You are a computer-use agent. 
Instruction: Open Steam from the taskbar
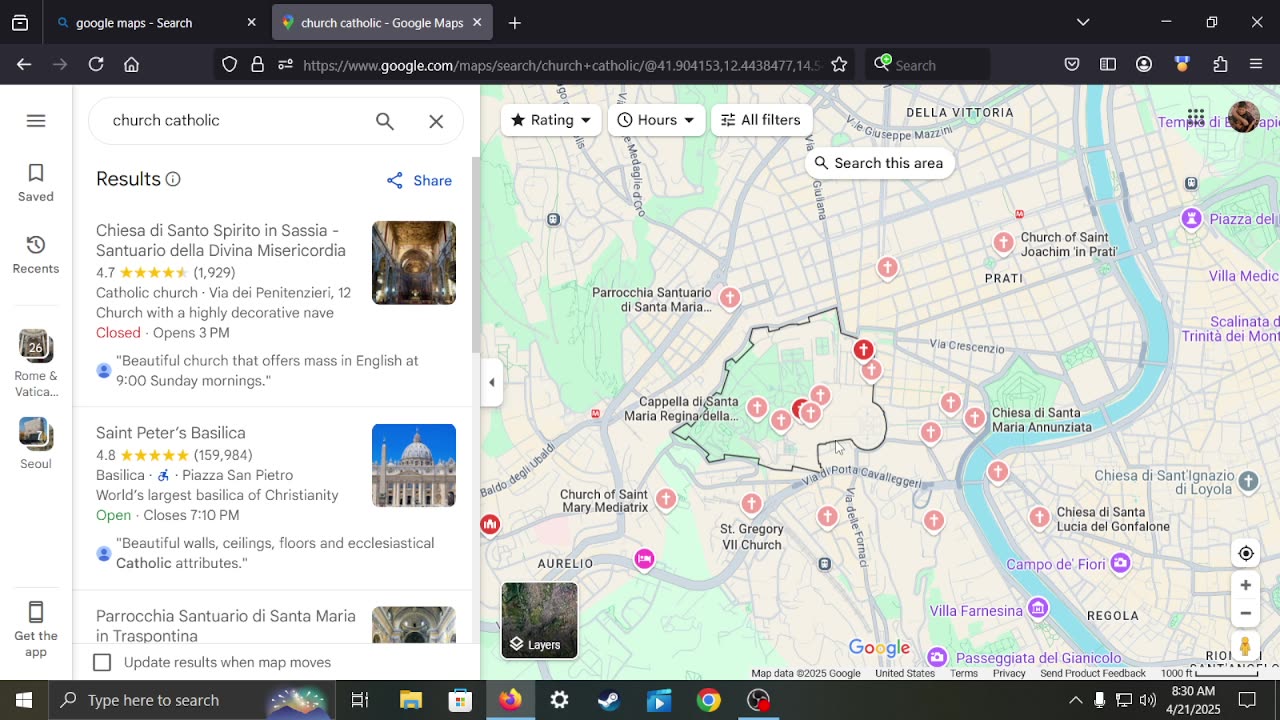609,700
